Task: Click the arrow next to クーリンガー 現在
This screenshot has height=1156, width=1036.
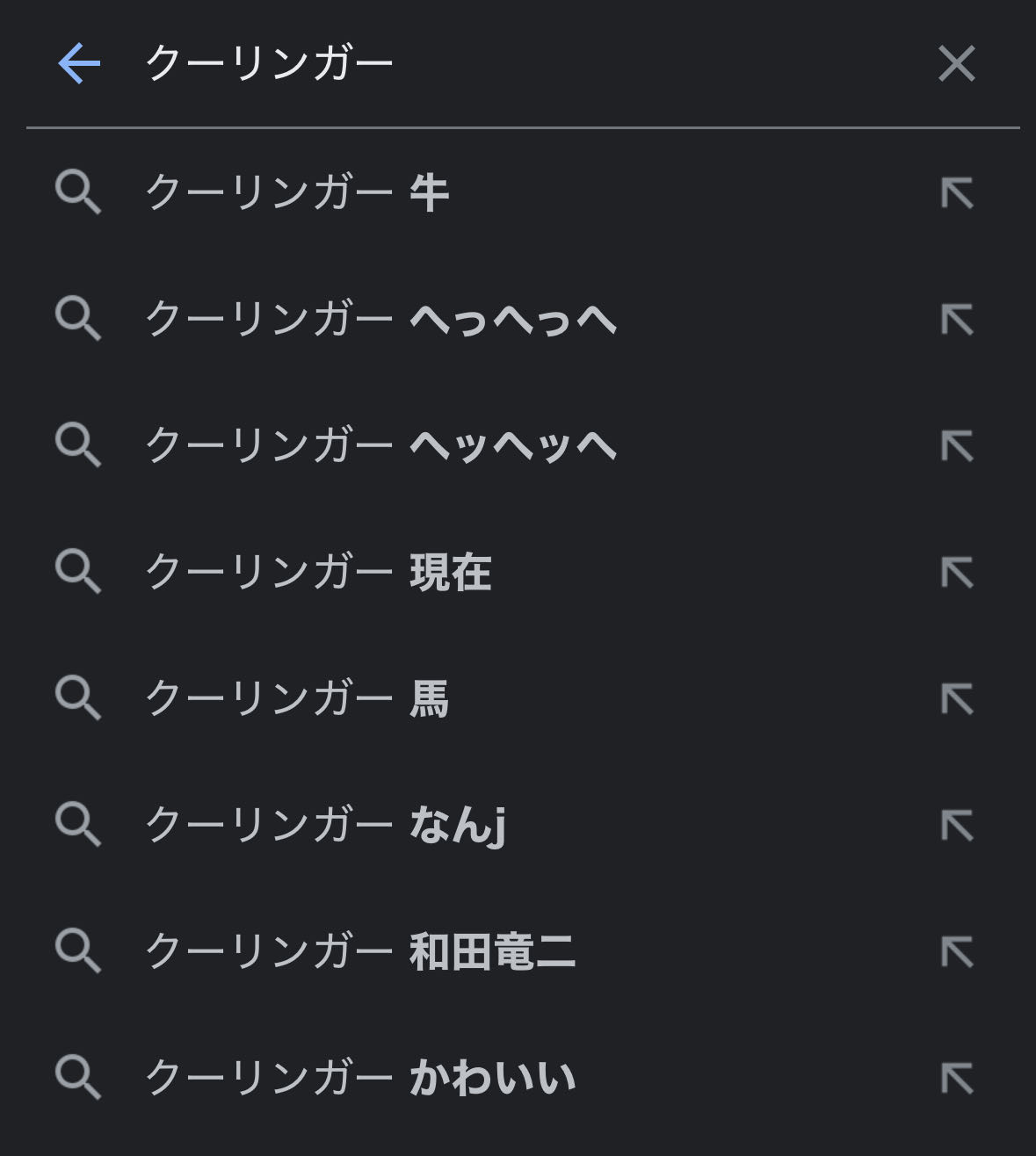Action: click(957, 573)
